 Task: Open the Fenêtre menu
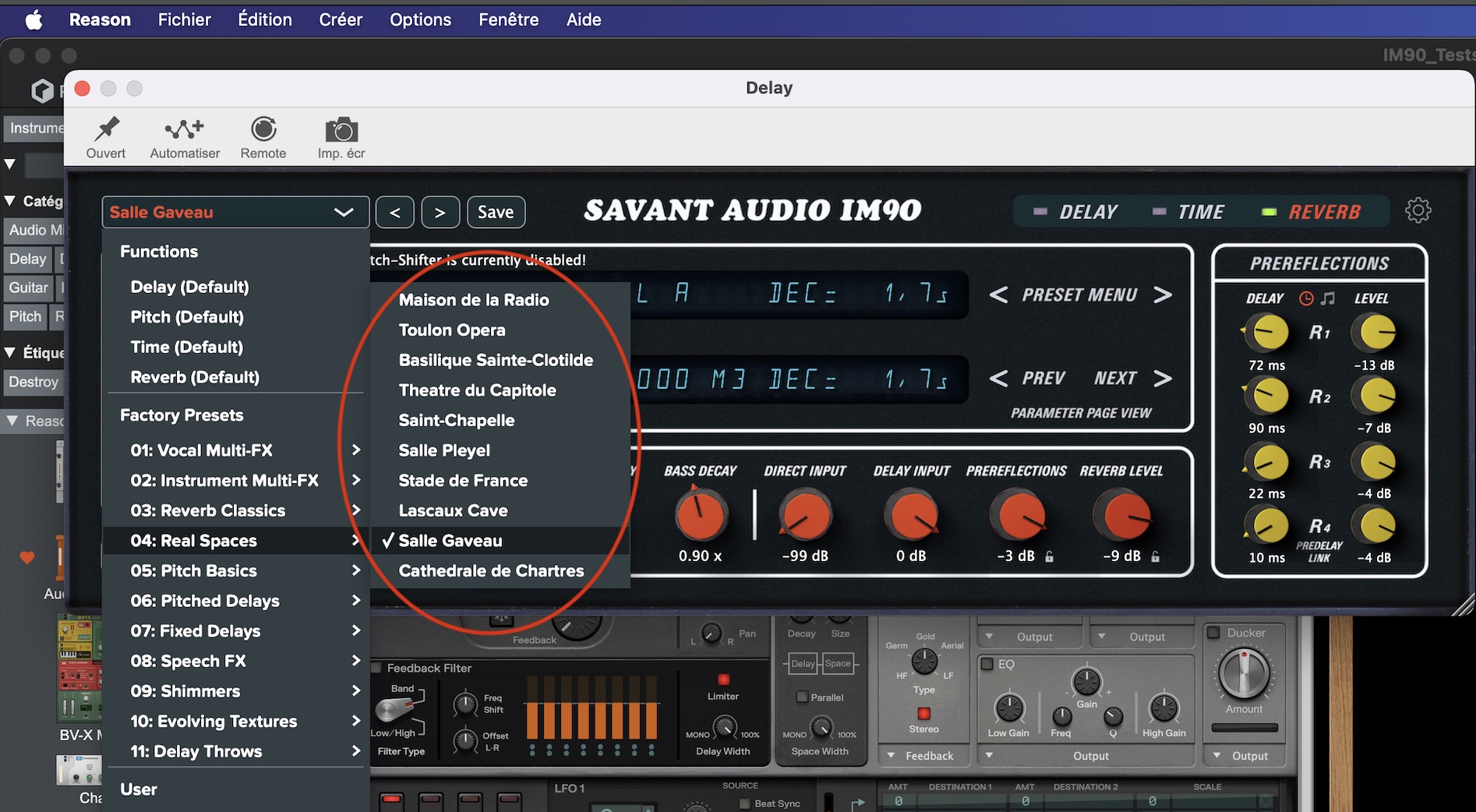pyautogui.click(x=508, y=20)
